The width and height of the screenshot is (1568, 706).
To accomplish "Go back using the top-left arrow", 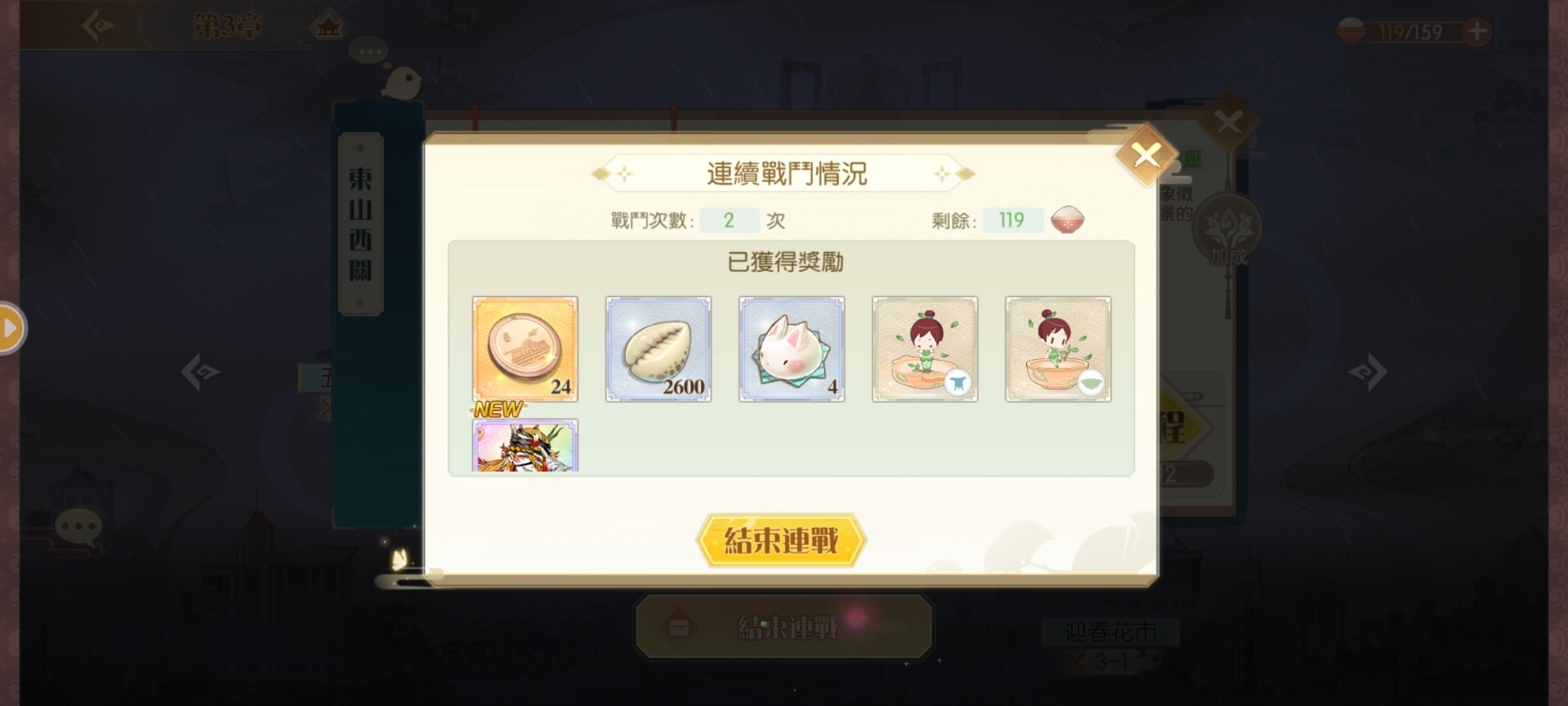I will click(98, 26).
